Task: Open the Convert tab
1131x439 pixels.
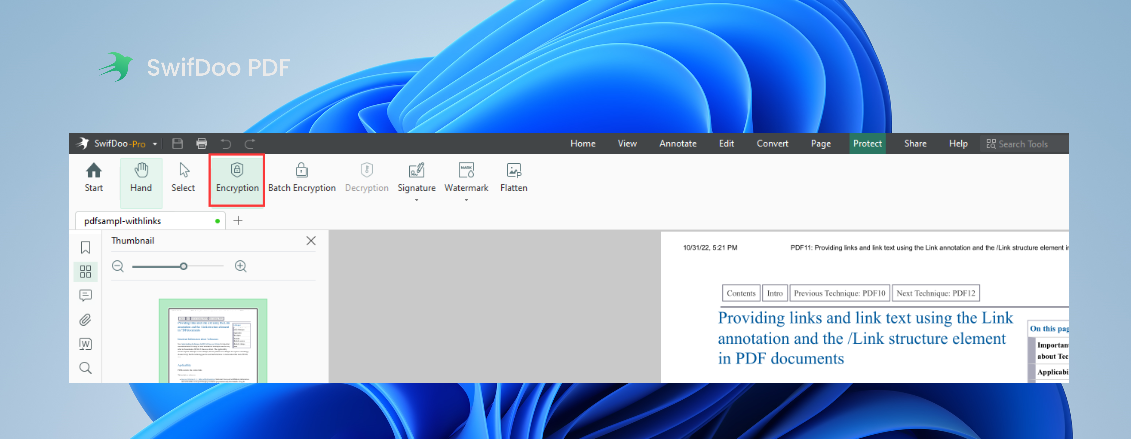Action: [x=773, y=143]
